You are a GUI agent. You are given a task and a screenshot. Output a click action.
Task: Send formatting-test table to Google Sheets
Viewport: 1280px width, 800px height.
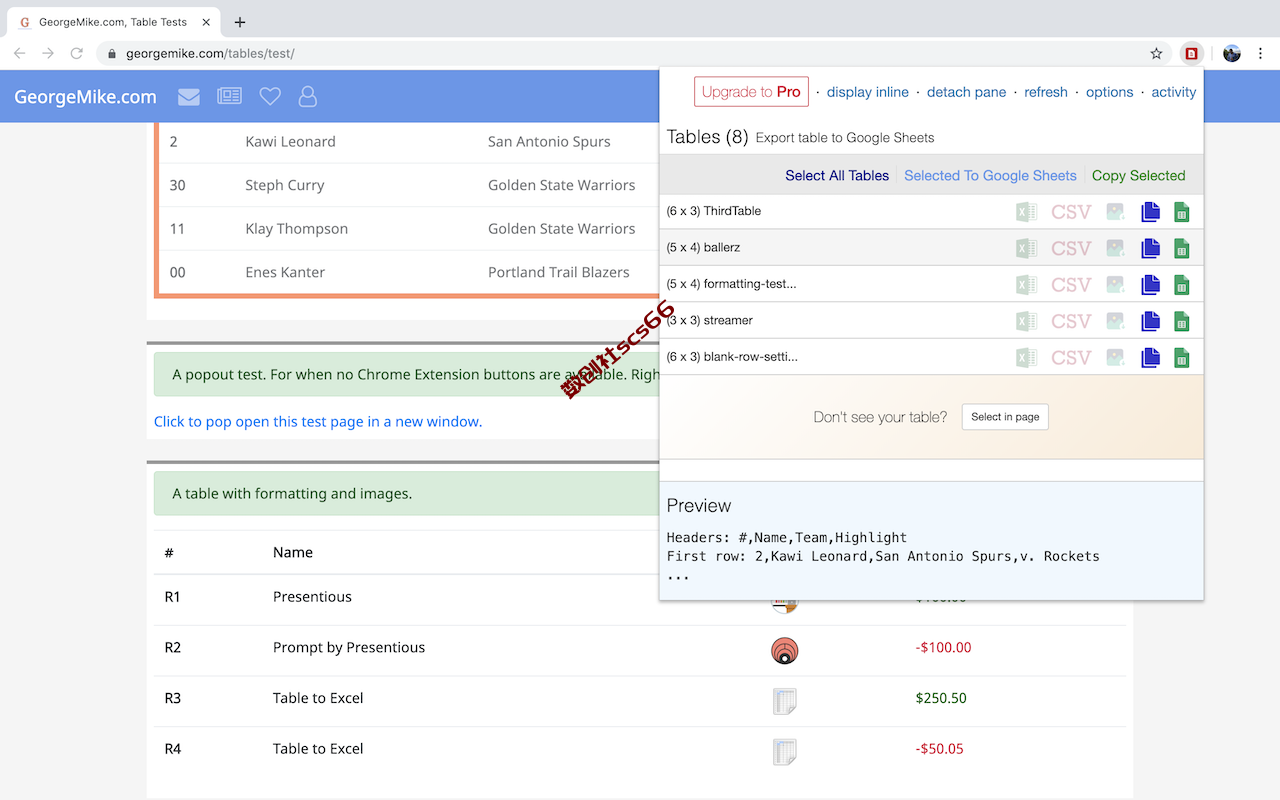[x=1181, y=285]
